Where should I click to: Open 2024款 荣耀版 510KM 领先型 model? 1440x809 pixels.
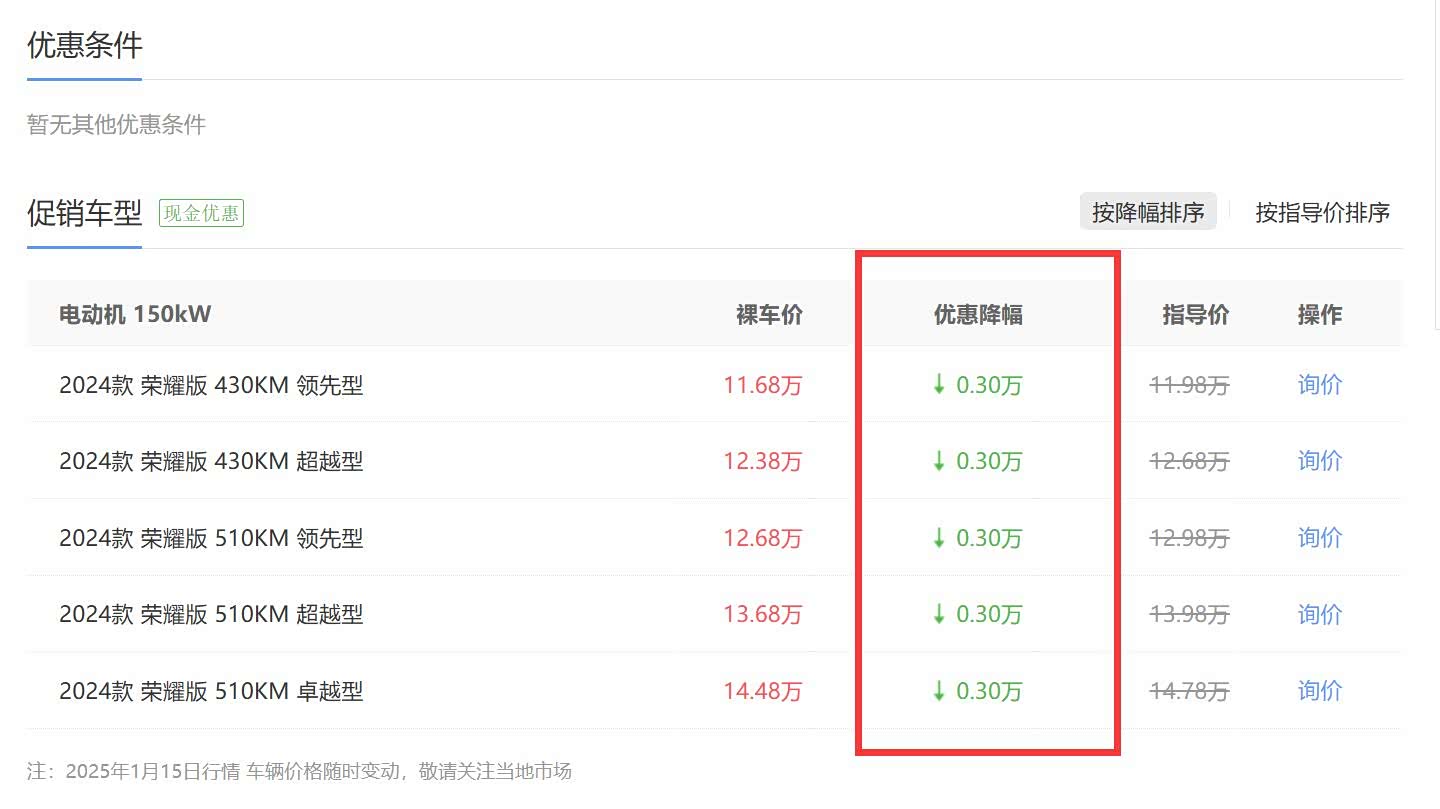click(x=211, y=539)
